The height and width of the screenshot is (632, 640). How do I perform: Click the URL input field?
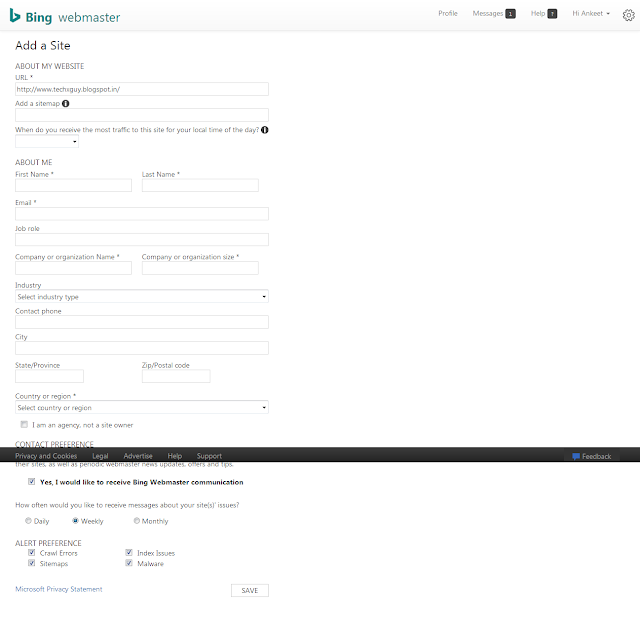click(142, 89)
